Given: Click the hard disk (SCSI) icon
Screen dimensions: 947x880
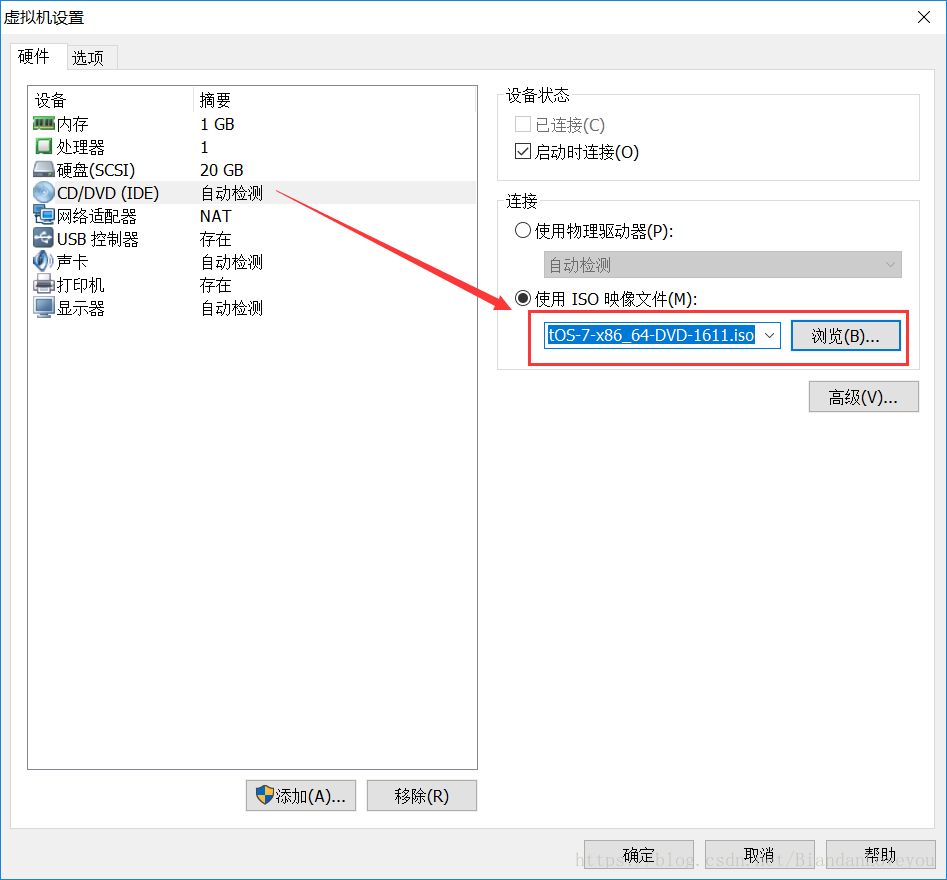Looking at the screenshot, I should click(43, 170).
